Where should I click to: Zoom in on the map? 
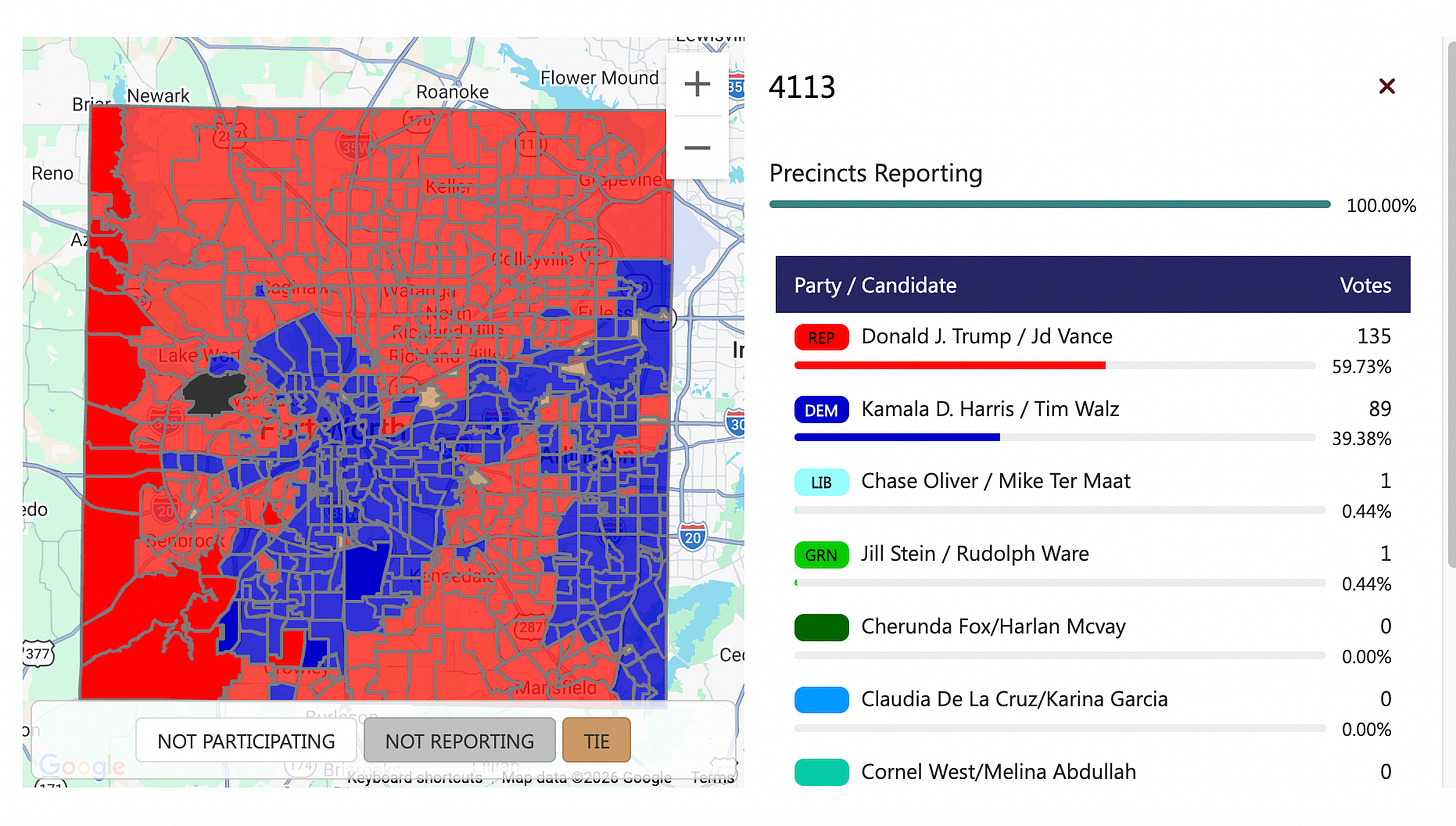click(x=697, y=83)
